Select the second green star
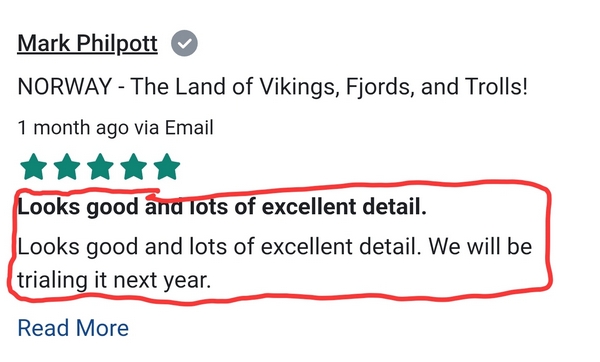This screenshot has width=600, height=362. pos(67,167)
